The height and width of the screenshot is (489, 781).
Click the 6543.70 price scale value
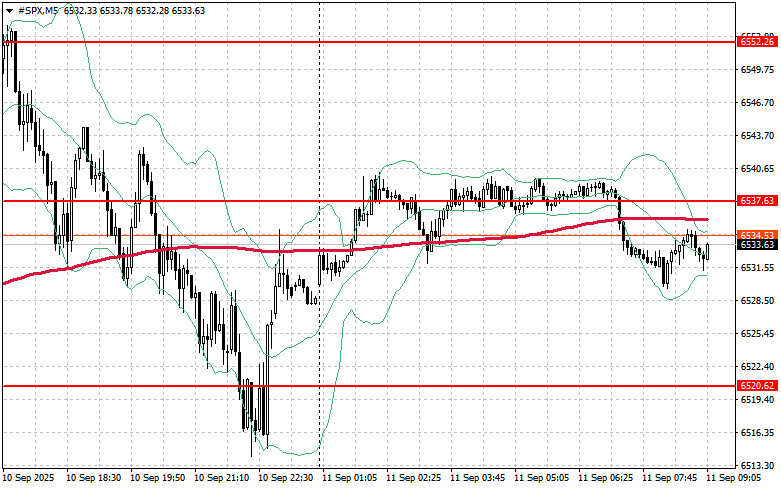757,135
